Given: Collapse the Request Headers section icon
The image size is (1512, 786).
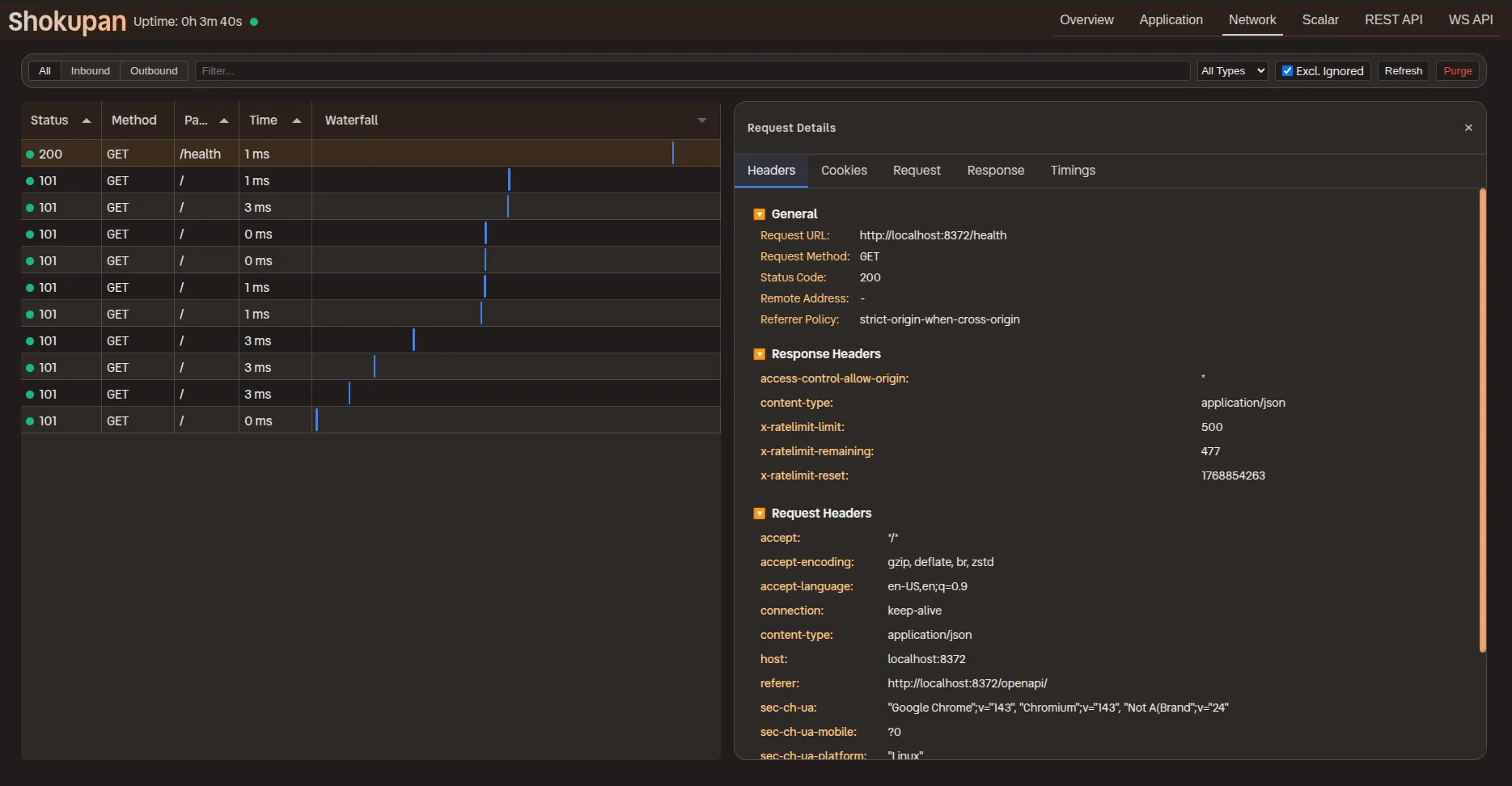Looking at the screenshot, I should tap(760, 513).
